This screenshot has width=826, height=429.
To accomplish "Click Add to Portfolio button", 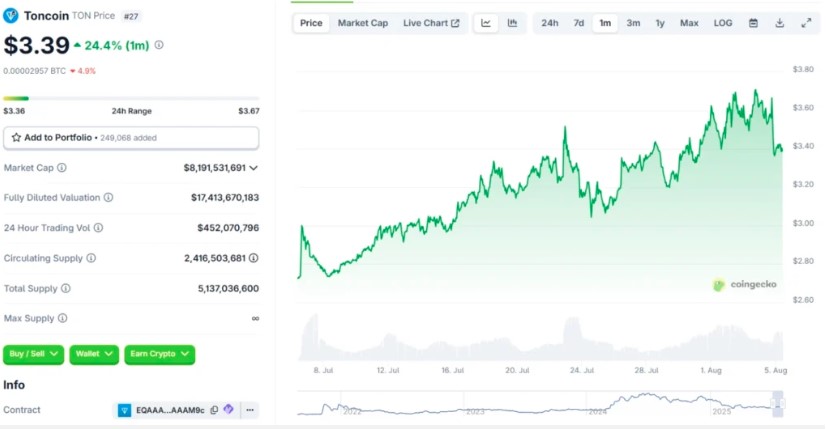I will point(131,138).
